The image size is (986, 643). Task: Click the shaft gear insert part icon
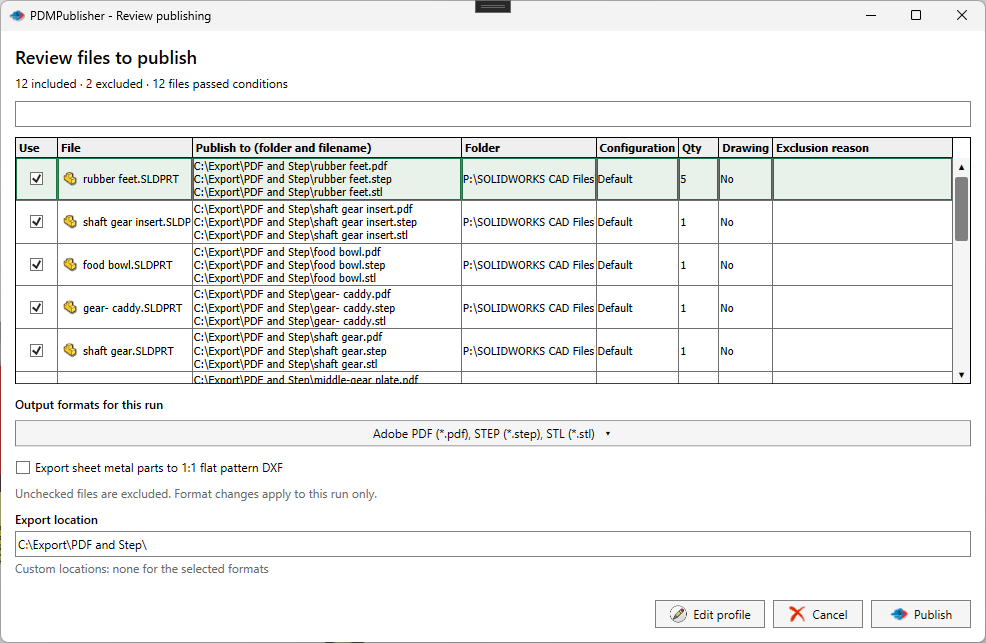[70, 221]
